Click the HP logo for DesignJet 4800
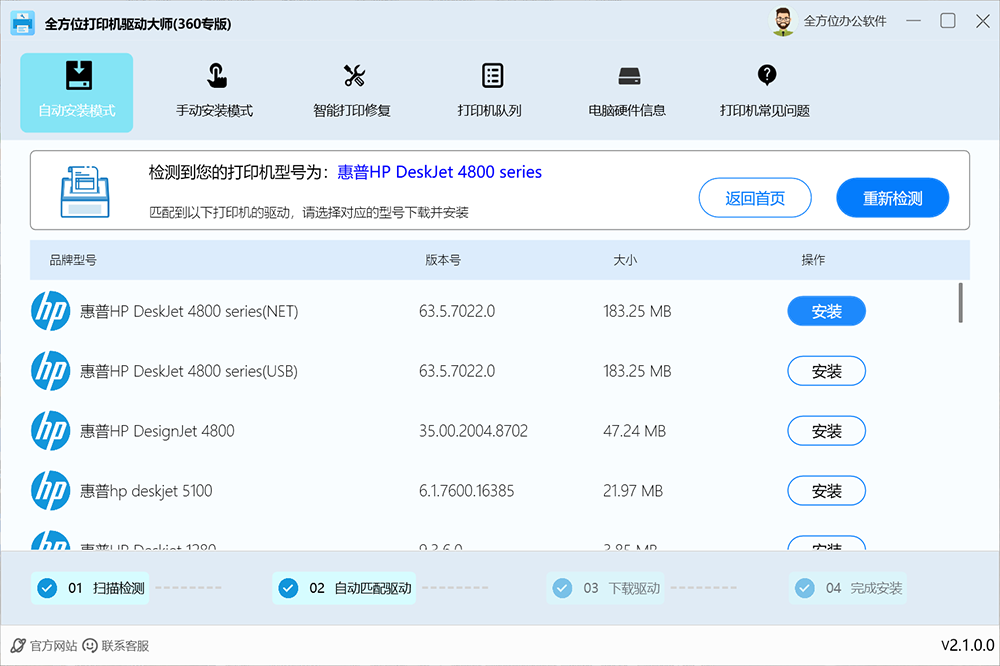The height and width of the screenshot is (666, 1000). pyautogui.click(x=50, y=431)
